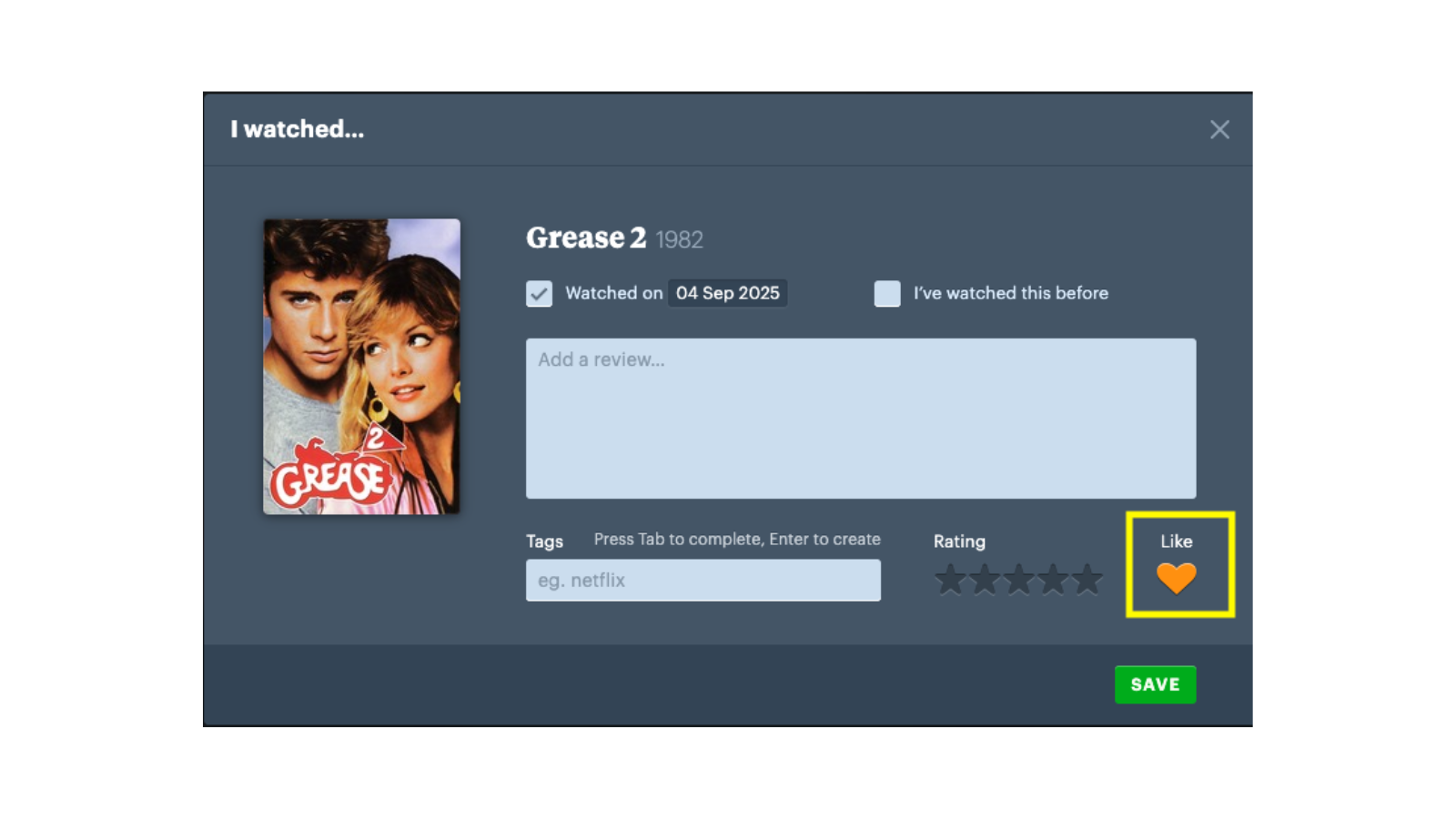
Task: Click the 1982 release year
Action: click(x=679, y=240)
